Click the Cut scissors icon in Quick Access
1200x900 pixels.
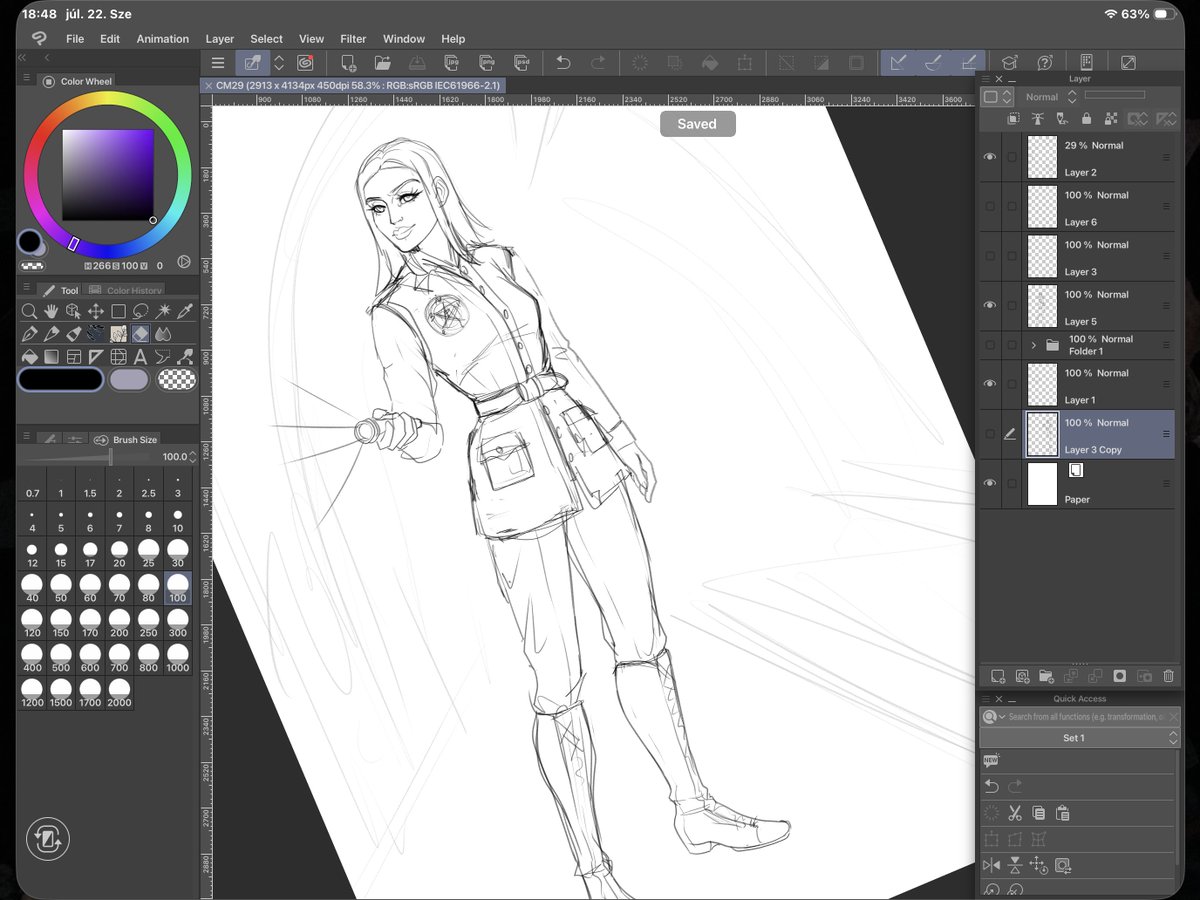(1015, 813)
